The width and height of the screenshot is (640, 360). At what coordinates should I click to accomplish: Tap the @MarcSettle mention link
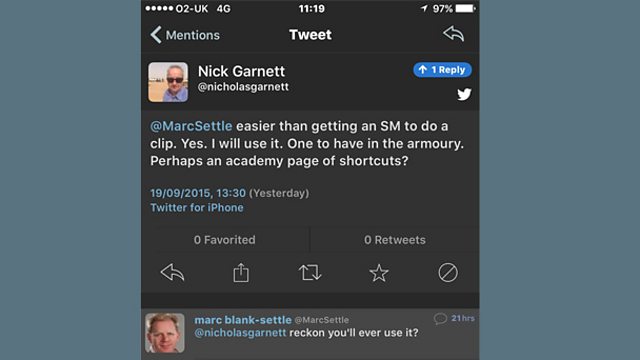(191, 126)
